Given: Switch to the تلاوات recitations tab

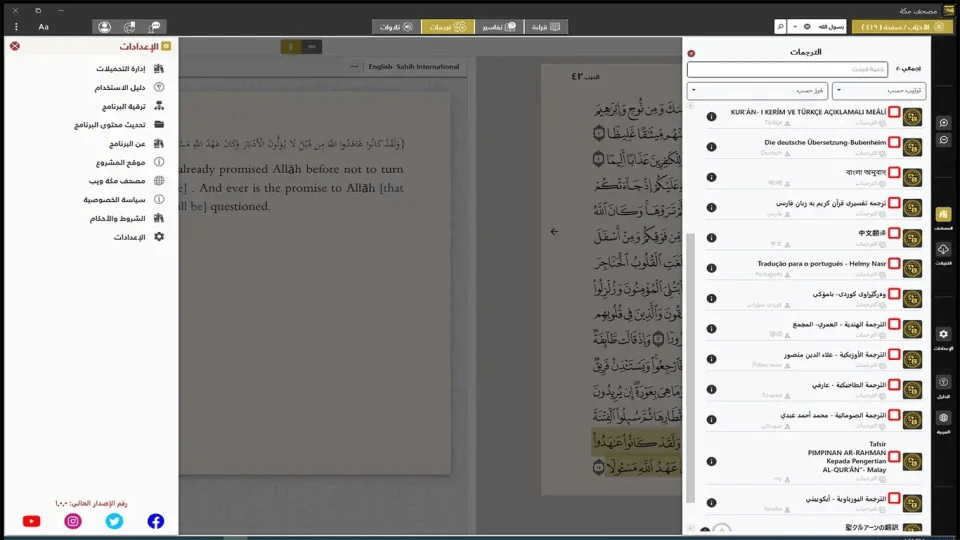Looking at the screenshot, I should point(396,27).
